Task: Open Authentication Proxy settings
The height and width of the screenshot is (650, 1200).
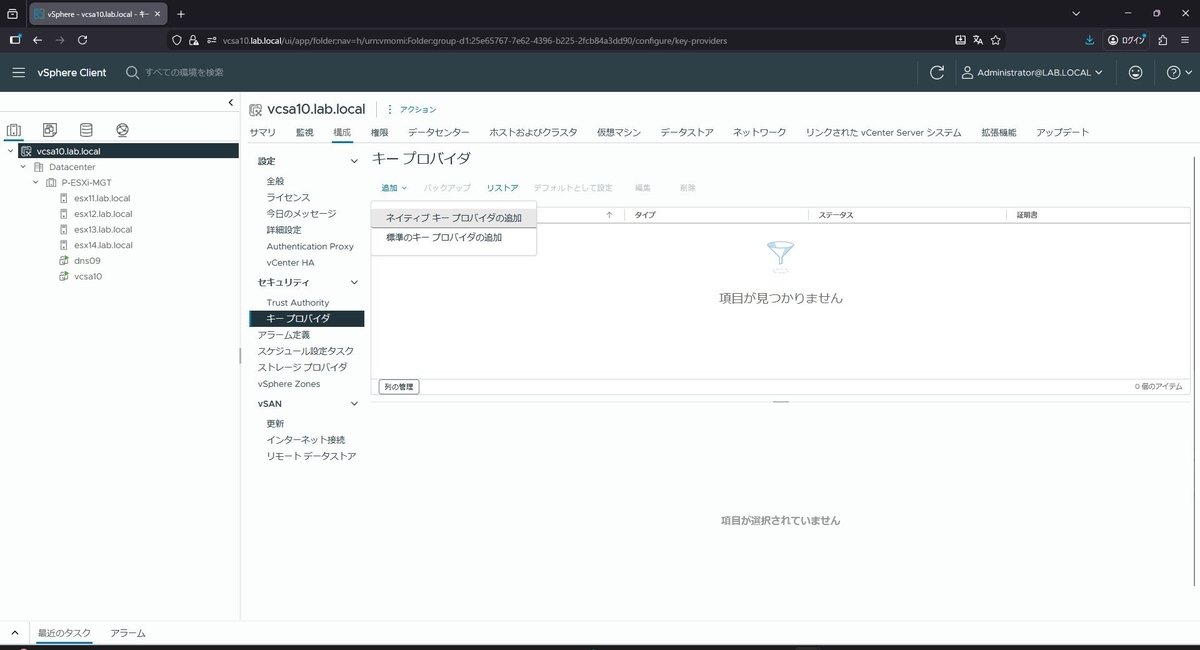Action: [310, 246]
